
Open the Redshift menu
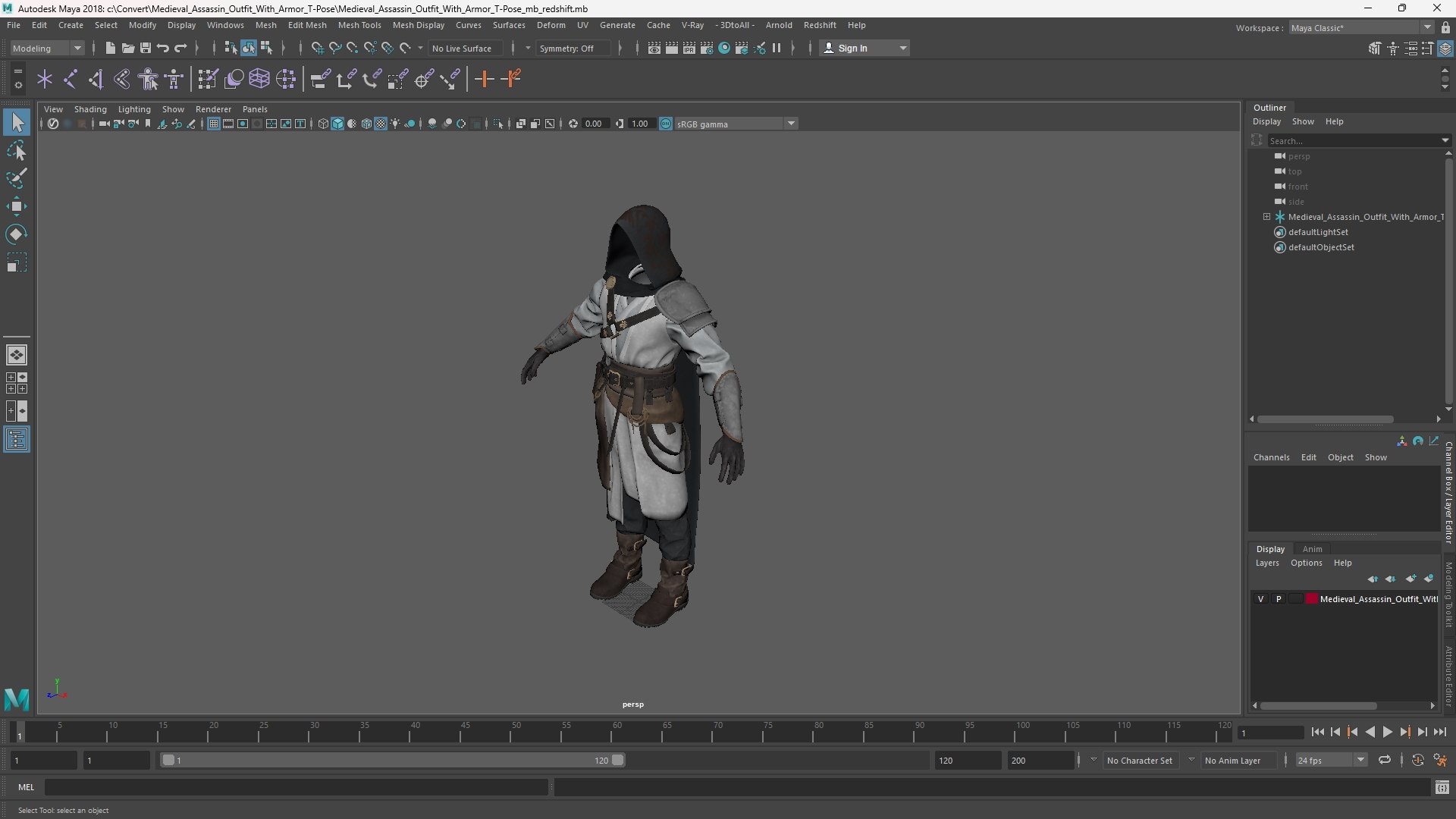820,25
